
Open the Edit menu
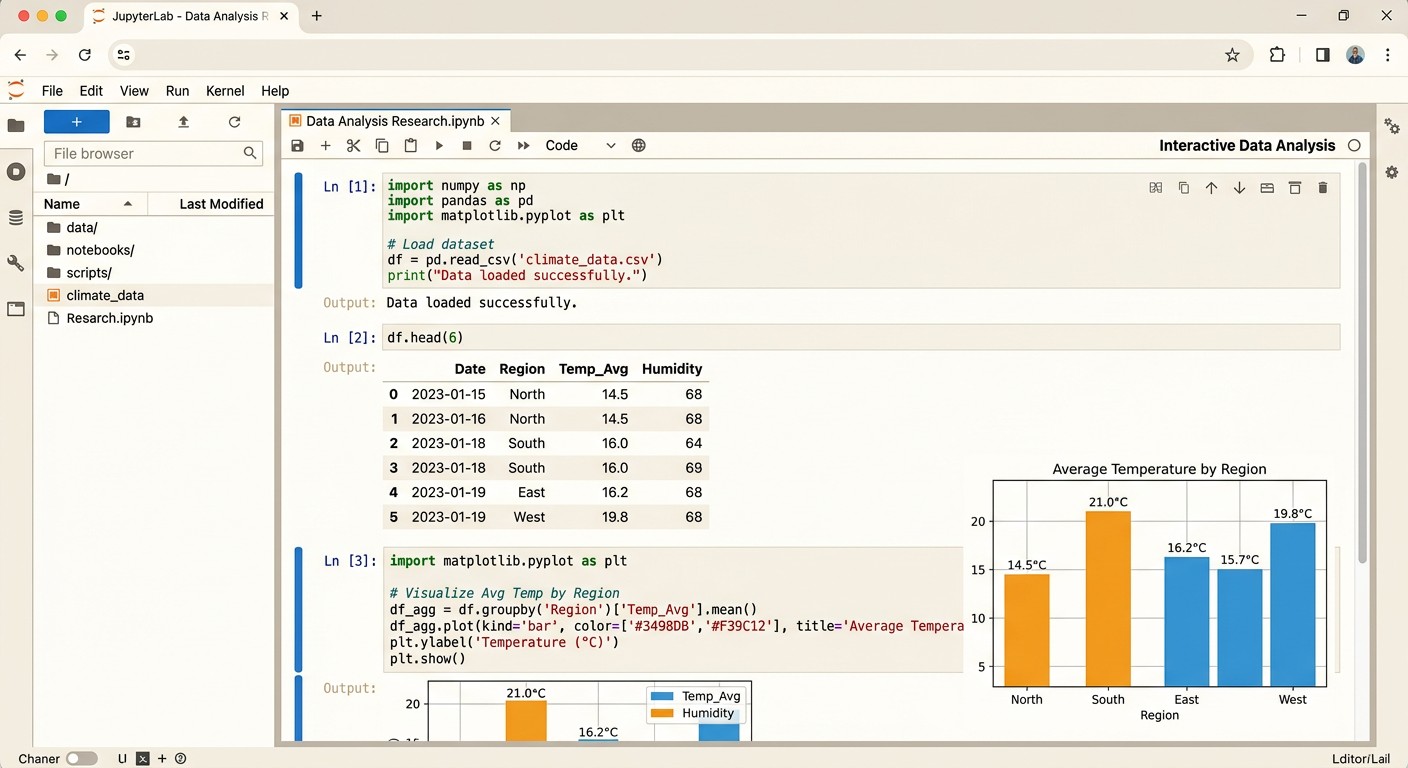click(91, 90)
